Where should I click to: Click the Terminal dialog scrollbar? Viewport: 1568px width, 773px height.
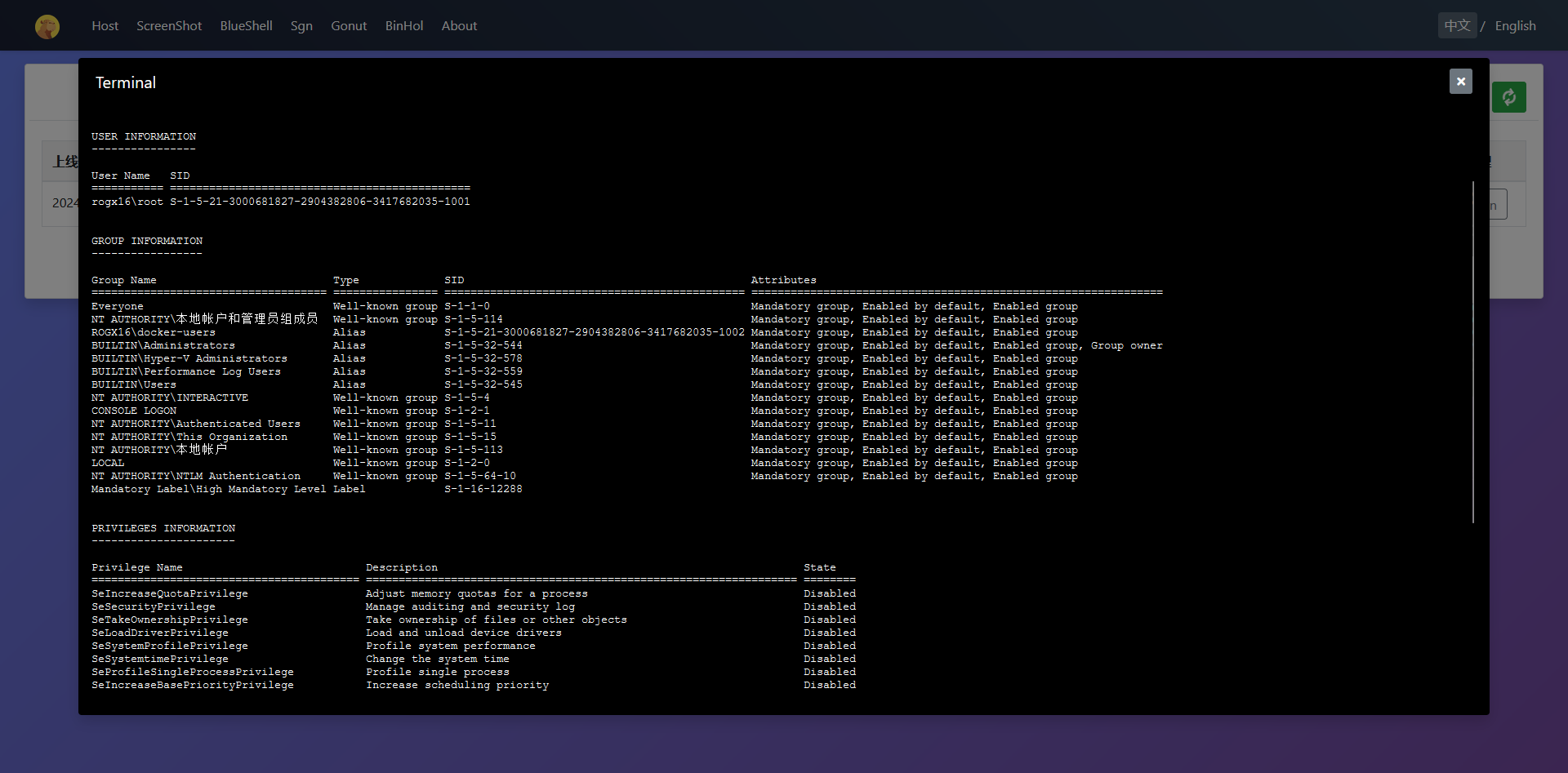tap(1473, 352)
